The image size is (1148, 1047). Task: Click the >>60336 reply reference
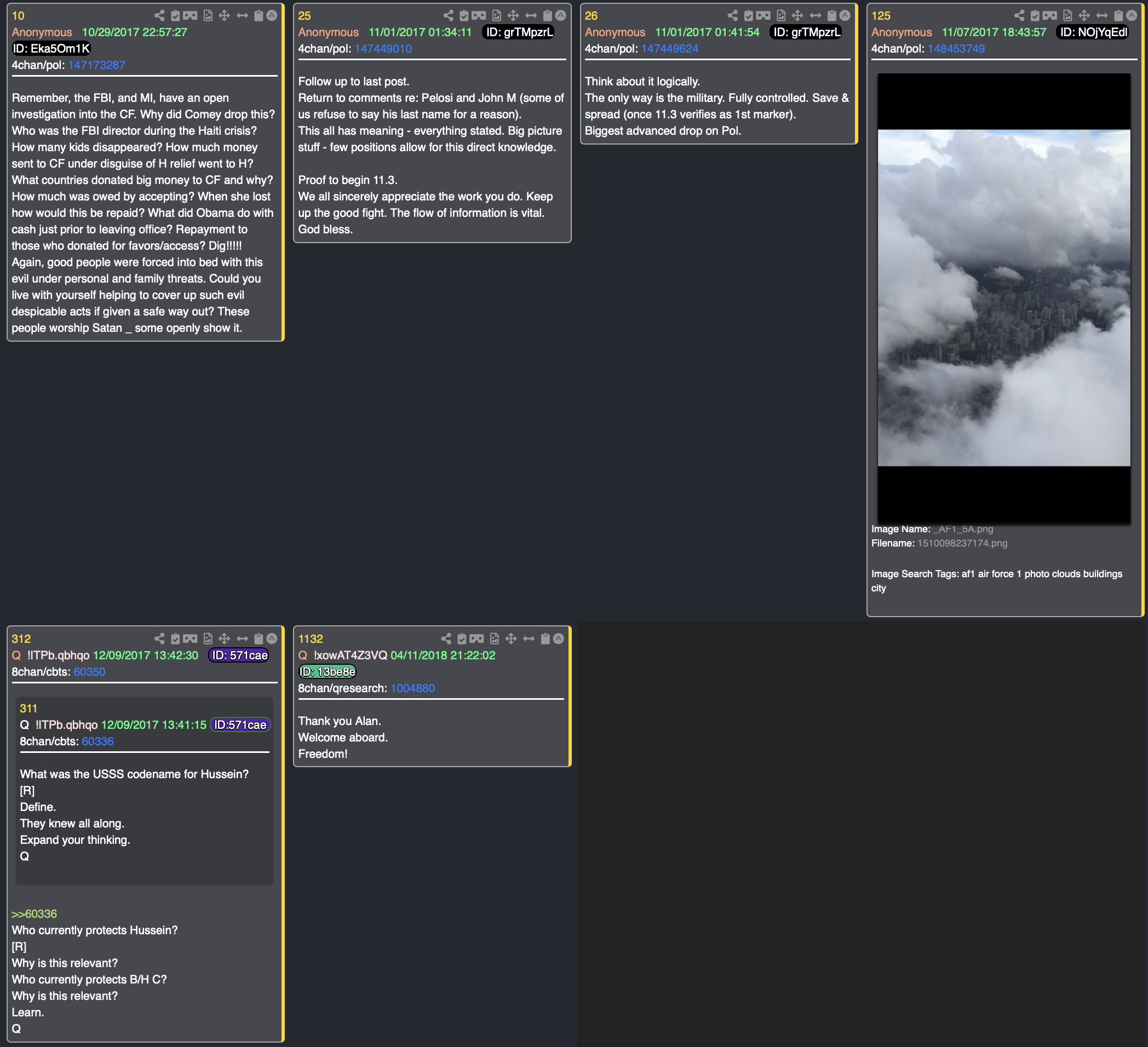[34, 914]
